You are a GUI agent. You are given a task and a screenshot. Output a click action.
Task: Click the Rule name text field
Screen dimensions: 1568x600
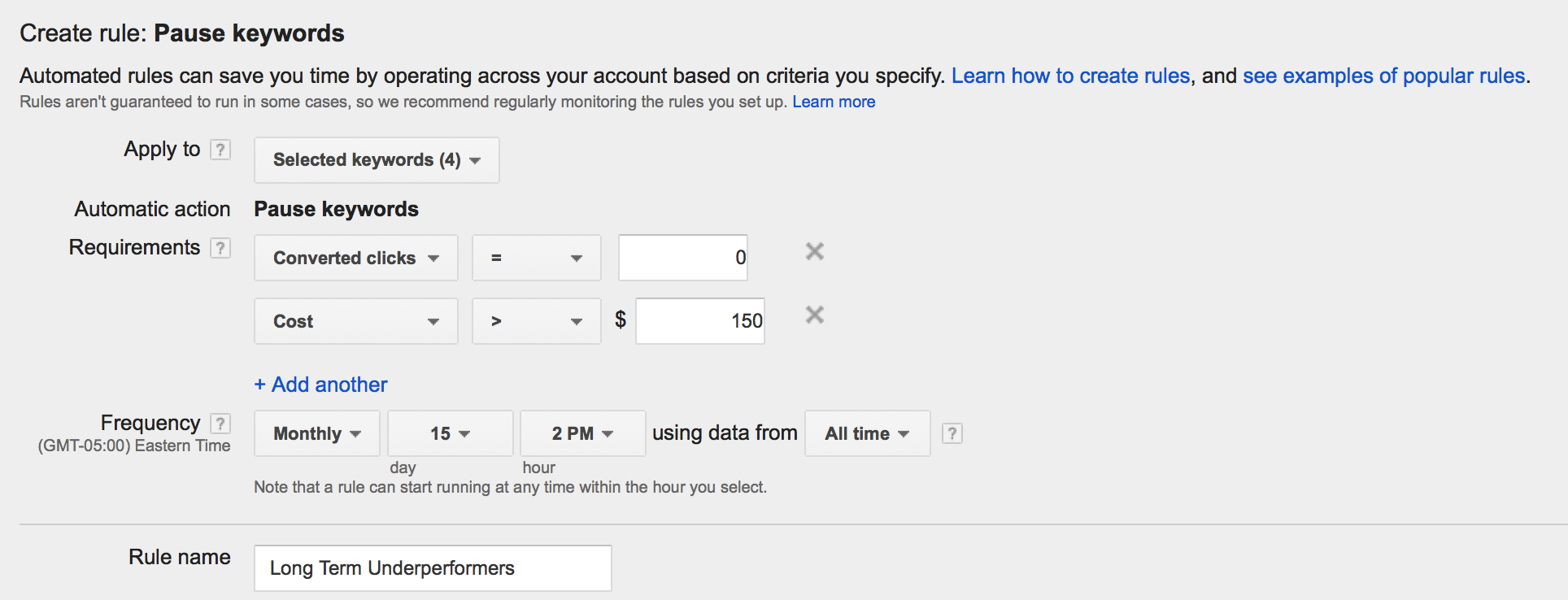click(x=432, y=568)
